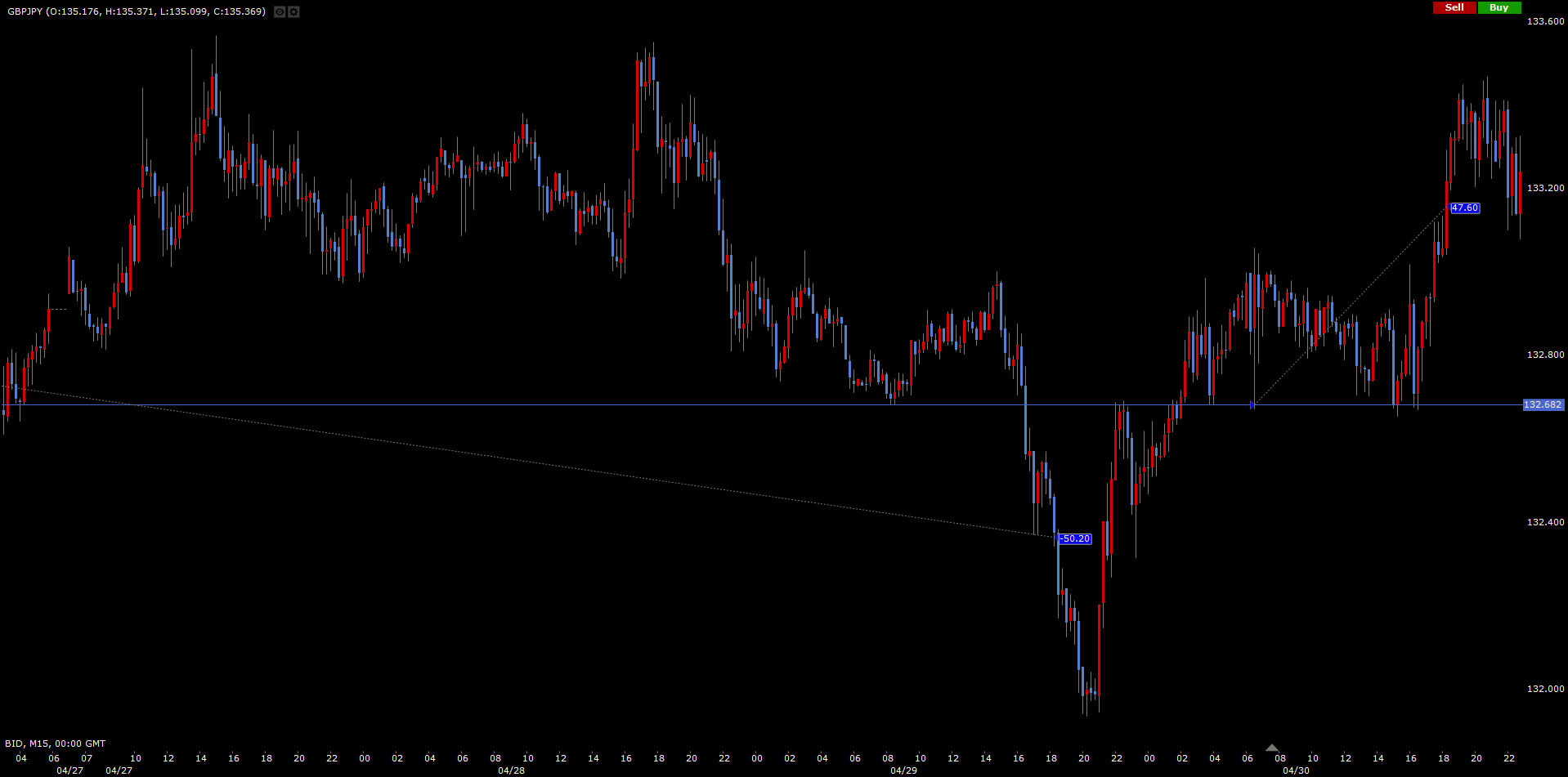Click the eye visibility icon beside GBPJPY
Image resolution: width=1568 pixels, height=777 pixels.
tap(280, 12)
